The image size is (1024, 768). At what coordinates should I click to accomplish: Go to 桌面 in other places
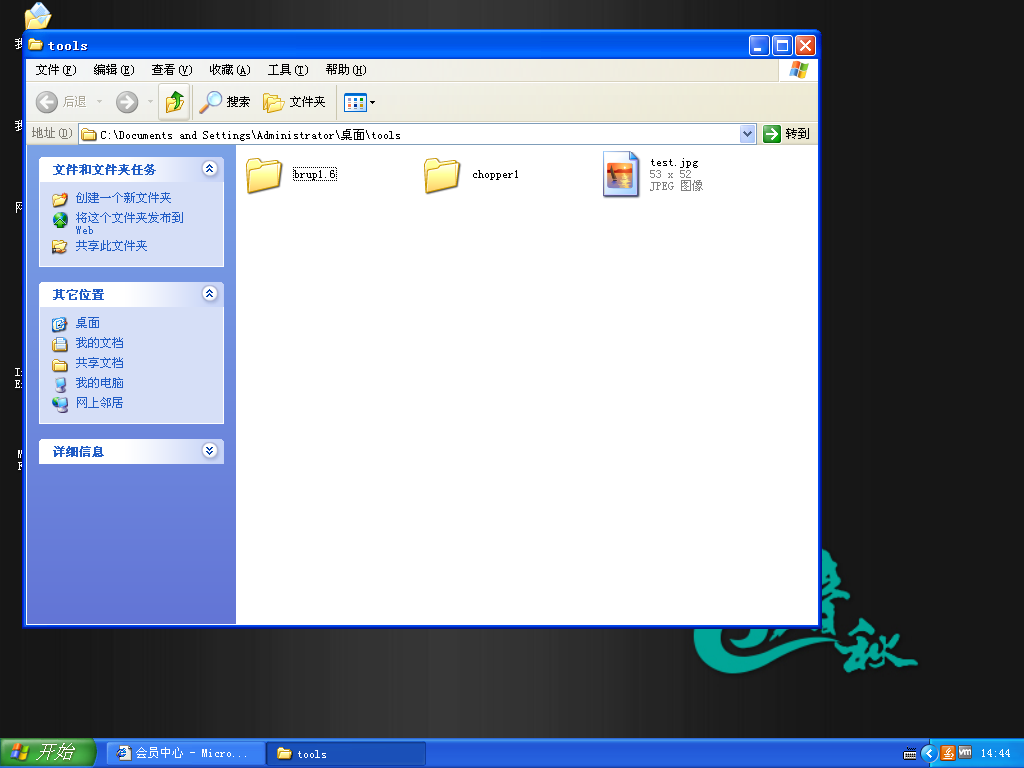tap(88, 323)
